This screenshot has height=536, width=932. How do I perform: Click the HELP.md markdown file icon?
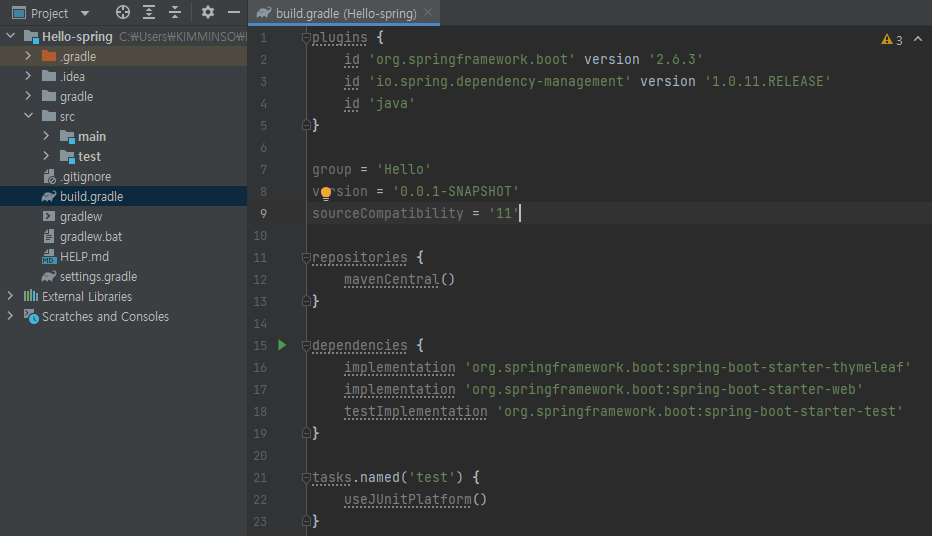click(49, 257)
